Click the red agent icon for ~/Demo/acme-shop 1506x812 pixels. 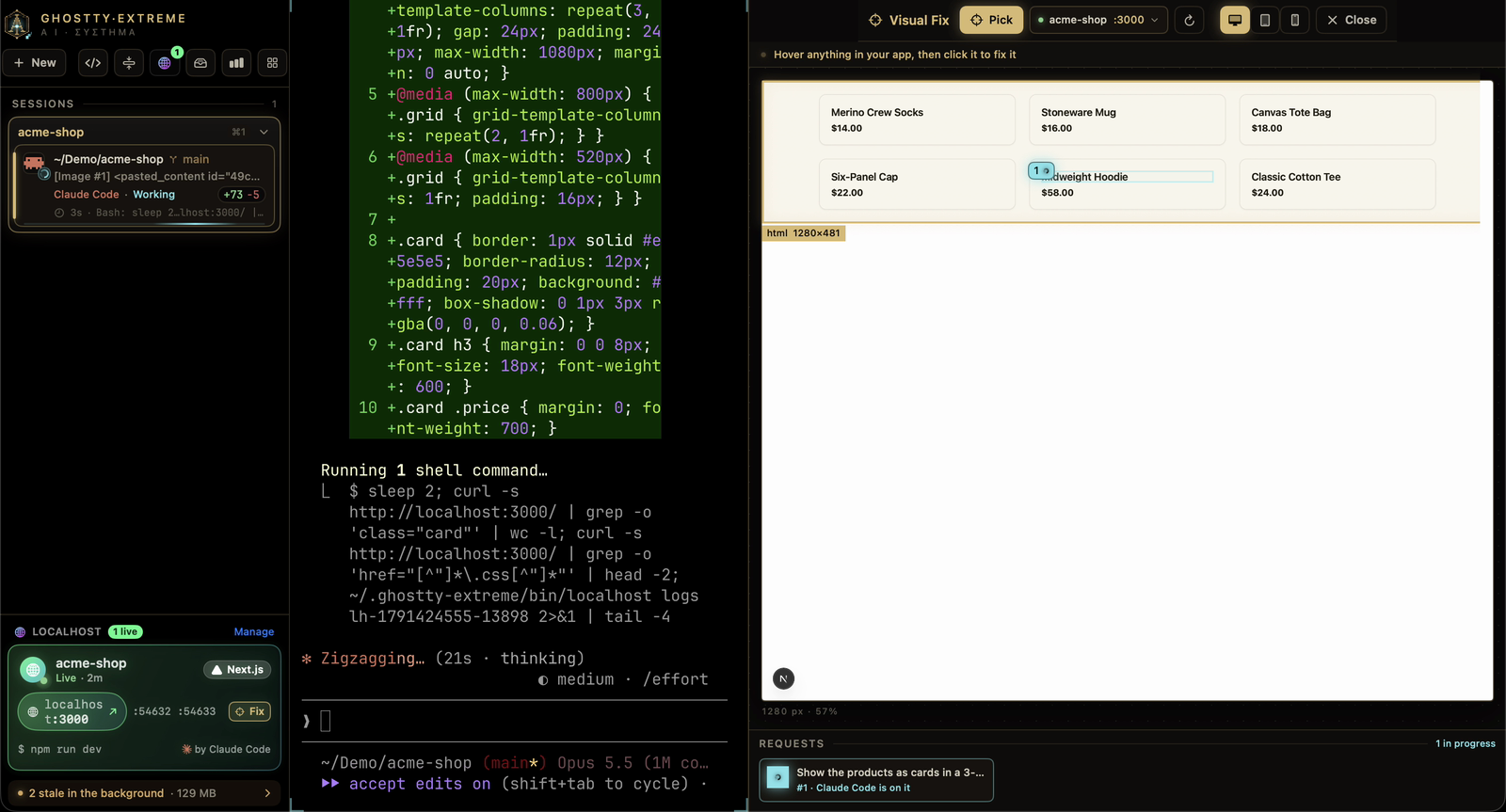tap(35, 164)
